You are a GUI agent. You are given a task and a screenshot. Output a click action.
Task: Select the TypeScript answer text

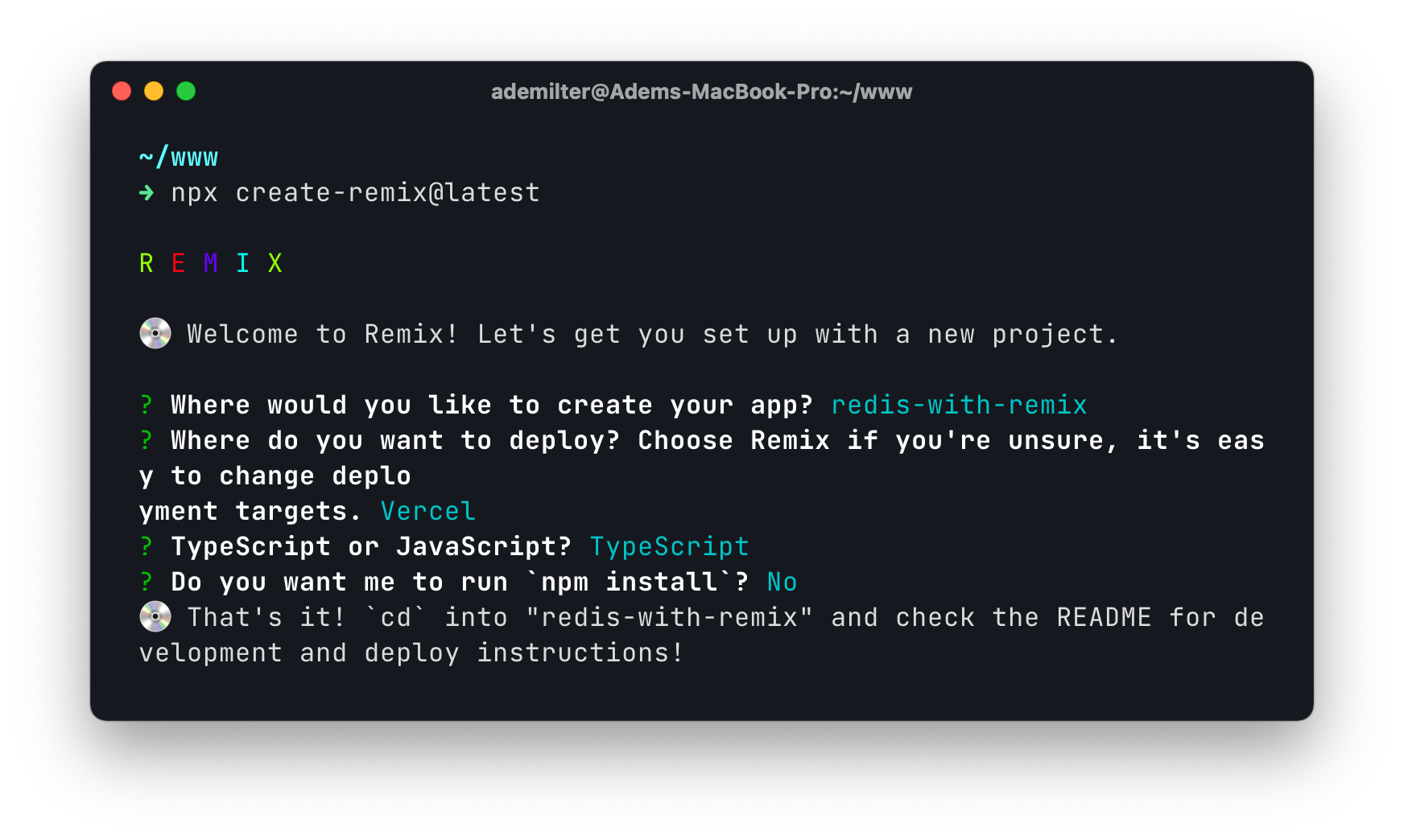click(x=669, y=546)
